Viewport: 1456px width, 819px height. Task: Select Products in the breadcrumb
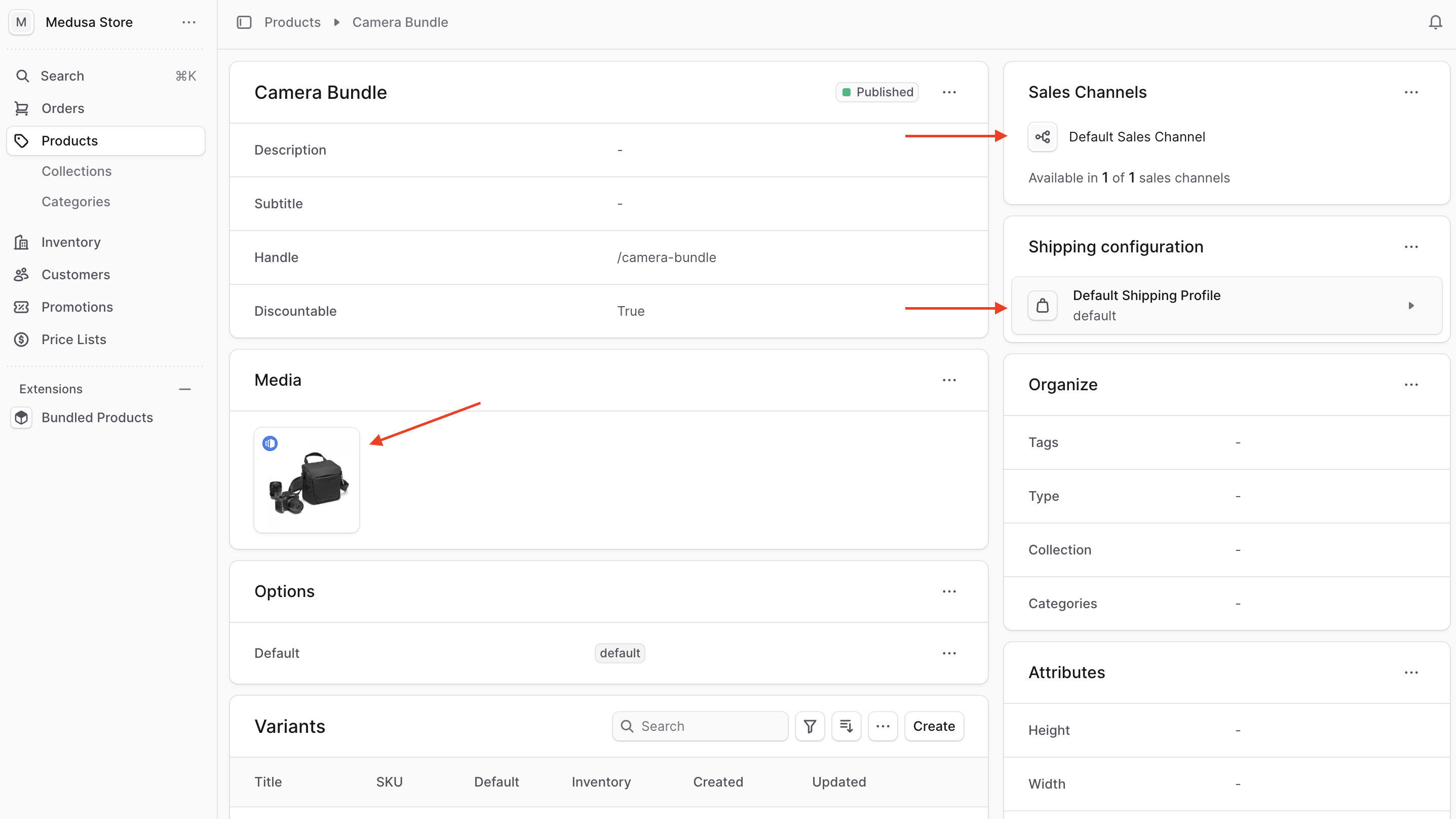pos(292,22)
